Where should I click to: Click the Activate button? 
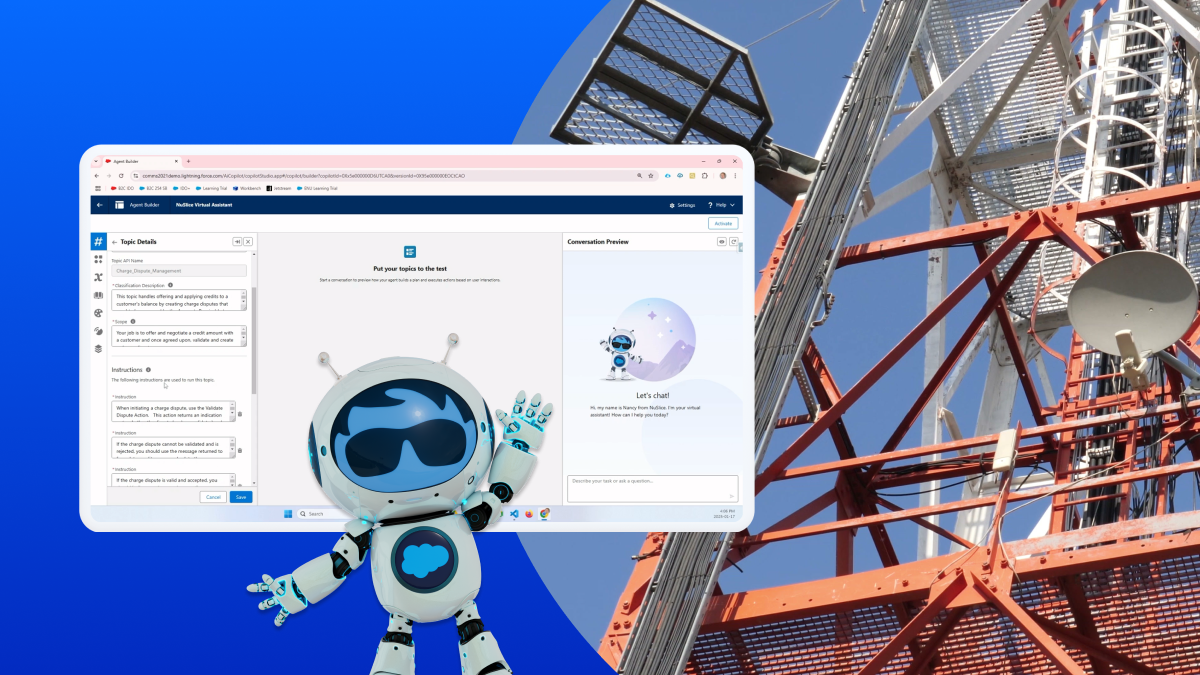click(x=723, y=222)
